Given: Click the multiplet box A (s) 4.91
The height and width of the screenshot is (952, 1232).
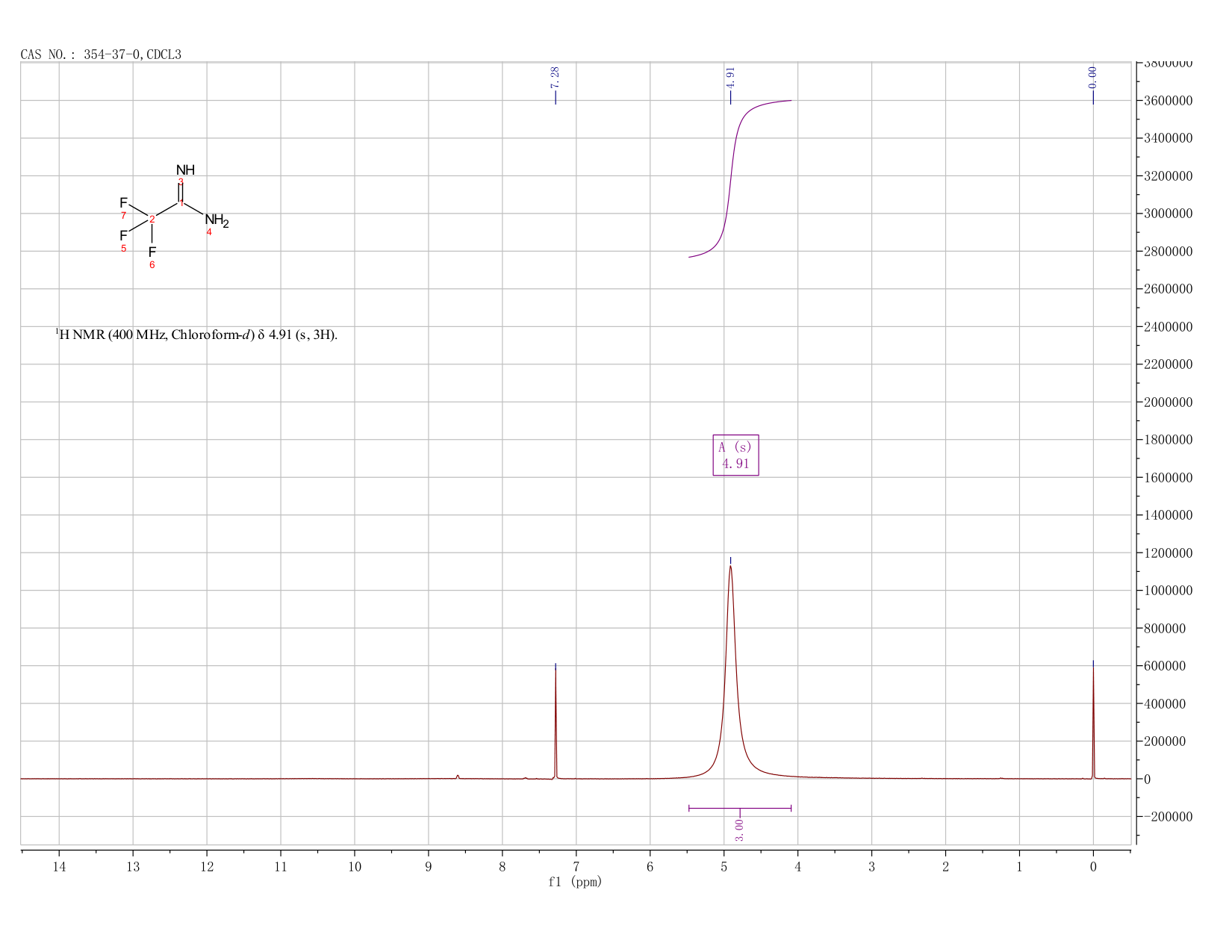Looking at the screenshot, I should (x=735, y=455).
